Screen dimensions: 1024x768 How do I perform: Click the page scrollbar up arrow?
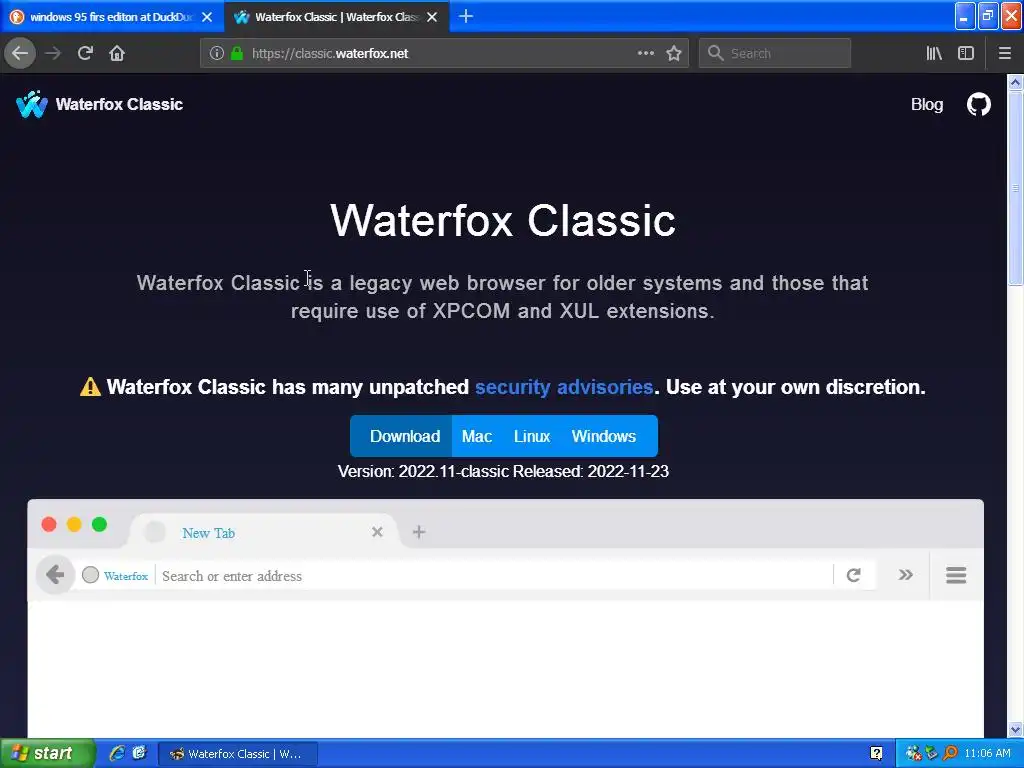coord(1015,82)
